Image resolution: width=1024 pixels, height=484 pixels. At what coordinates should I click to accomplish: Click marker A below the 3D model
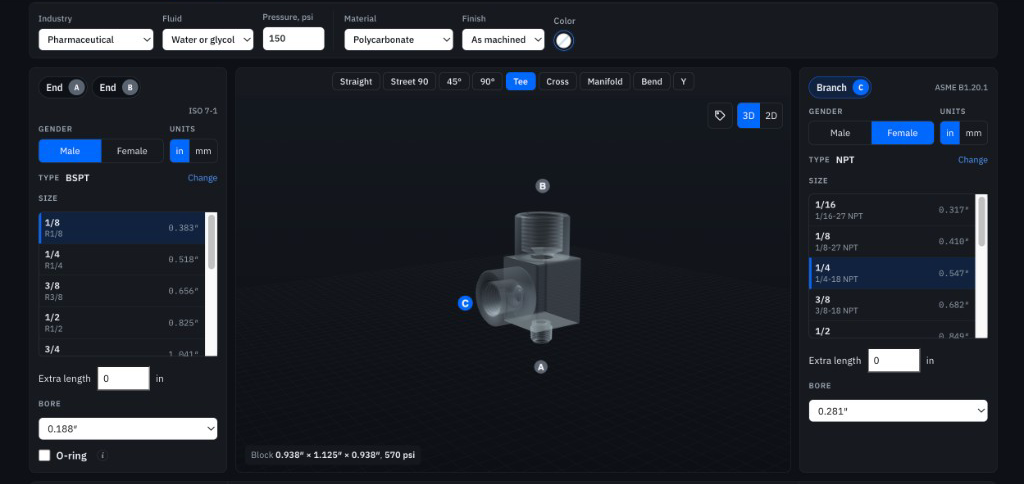[x=540, y=367]
